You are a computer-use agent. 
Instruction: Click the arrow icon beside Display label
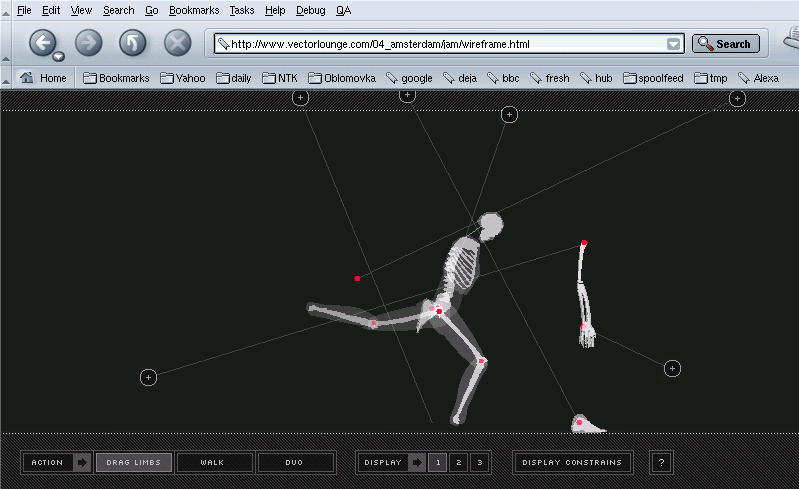click(x=417, y=463)
